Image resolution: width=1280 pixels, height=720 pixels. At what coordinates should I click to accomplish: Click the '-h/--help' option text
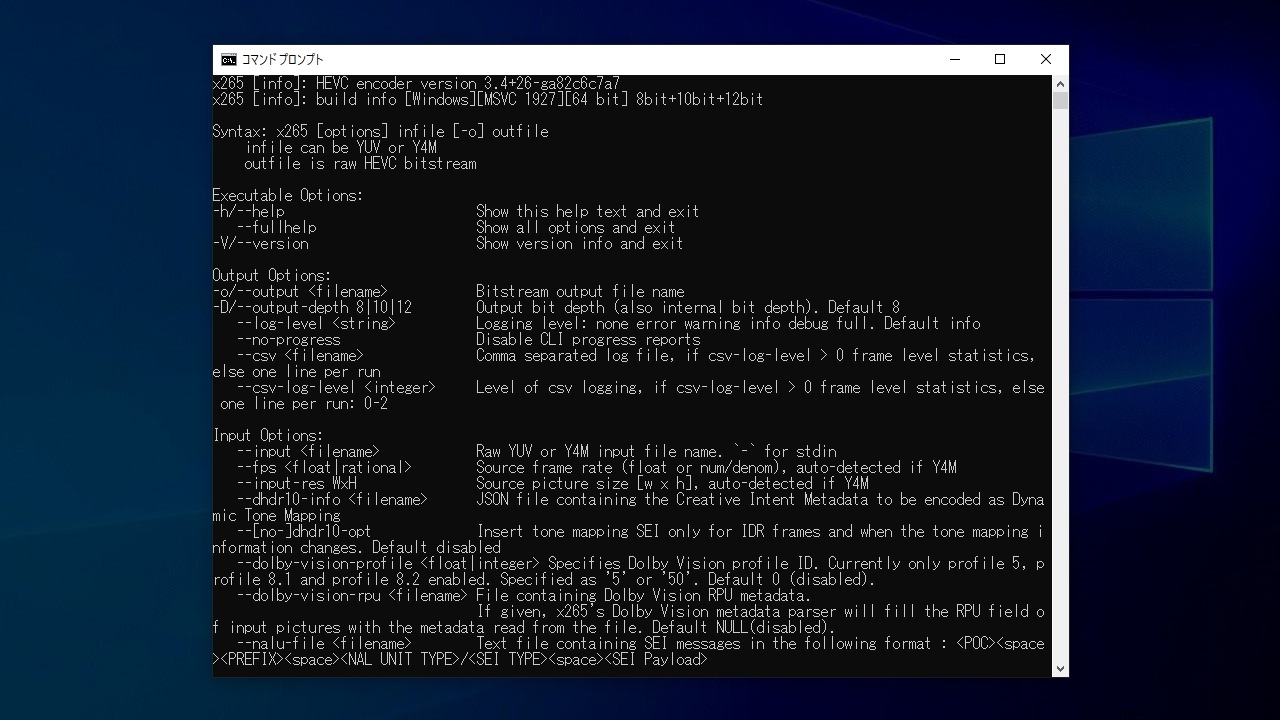[249, 212]
